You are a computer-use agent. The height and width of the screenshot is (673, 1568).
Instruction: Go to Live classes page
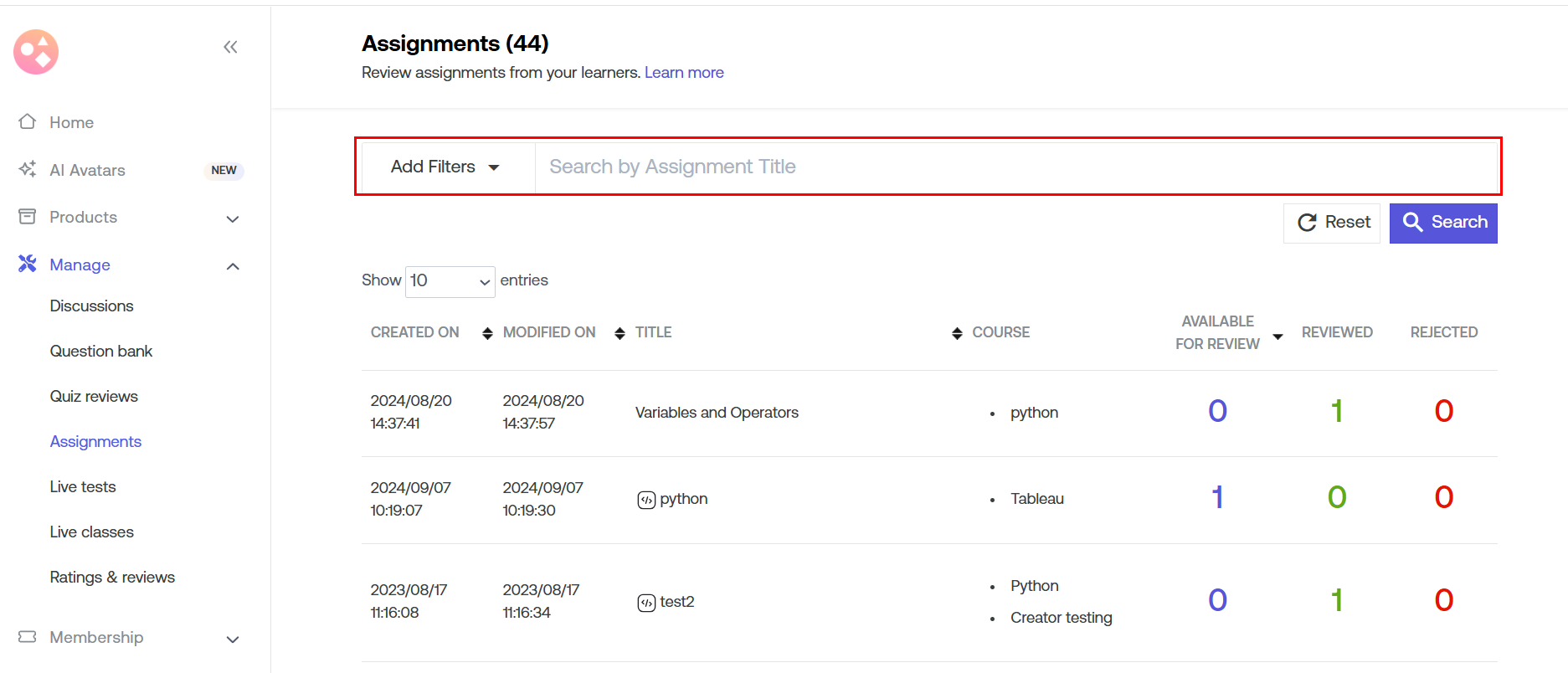coord(91,532)
